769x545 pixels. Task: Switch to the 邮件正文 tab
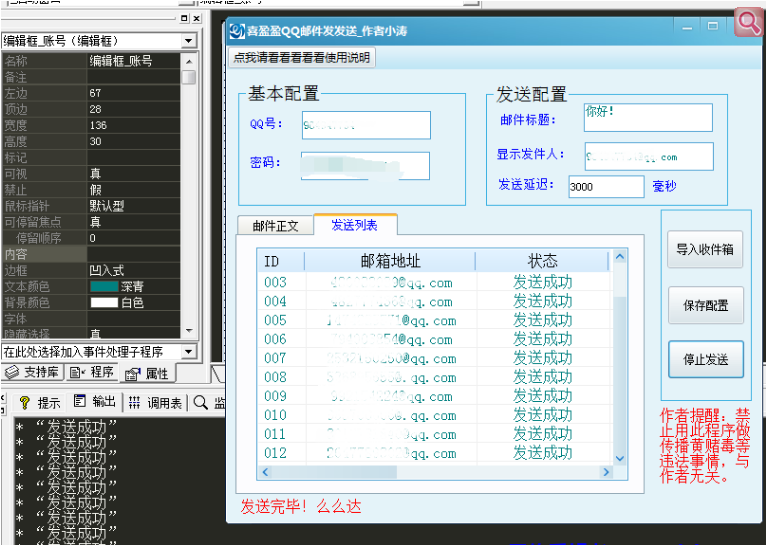pos(275,226)
